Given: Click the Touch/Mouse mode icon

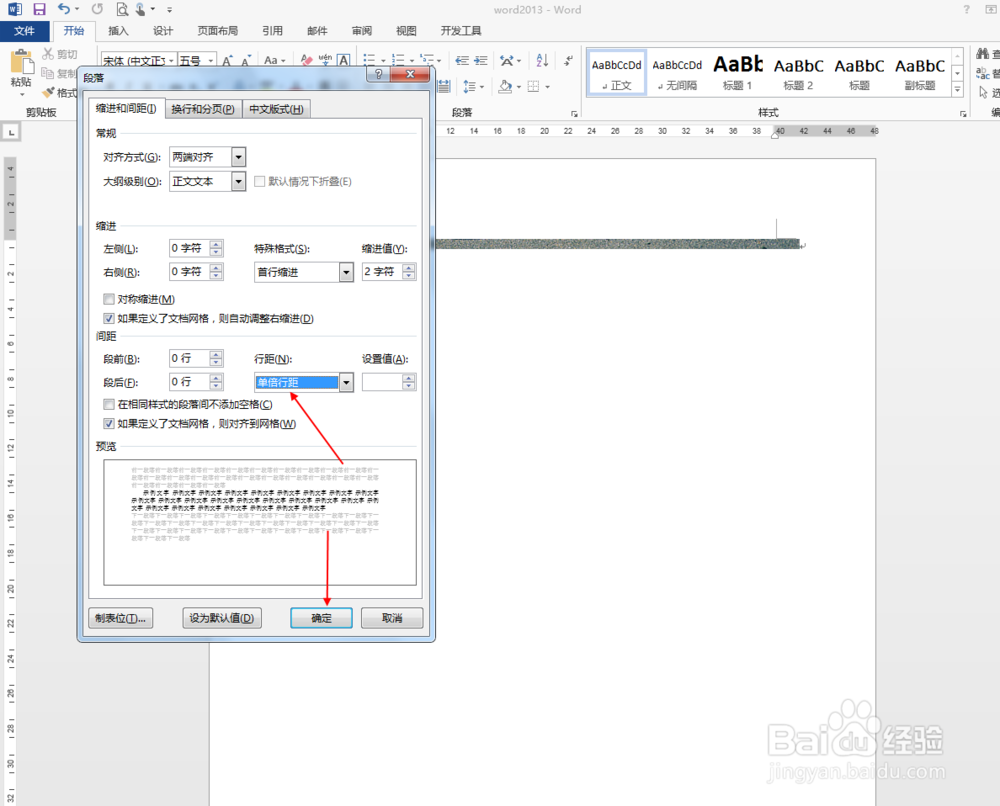Looking at the screenshot, I should (140, 9).
